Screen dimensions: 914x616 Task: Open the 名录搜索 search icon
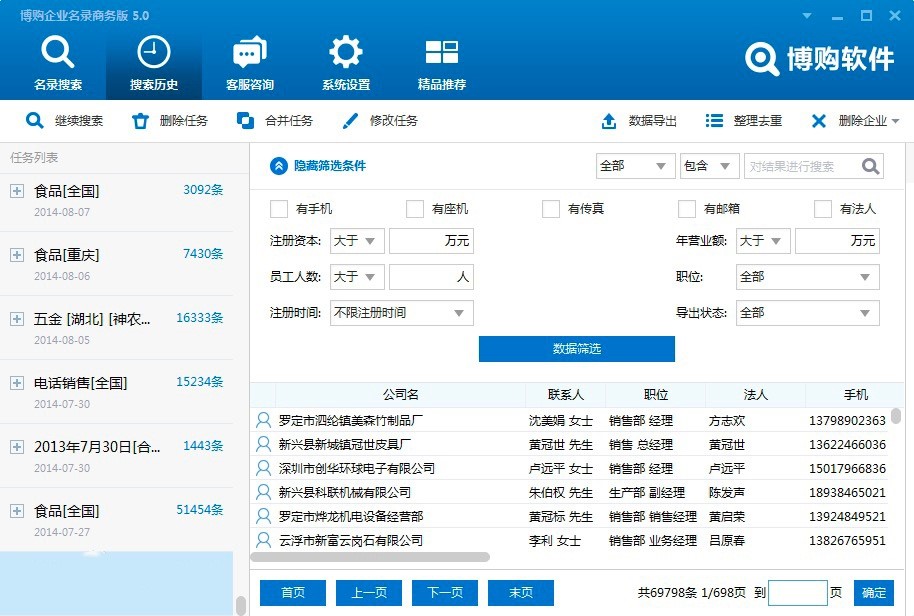(58, 53)
